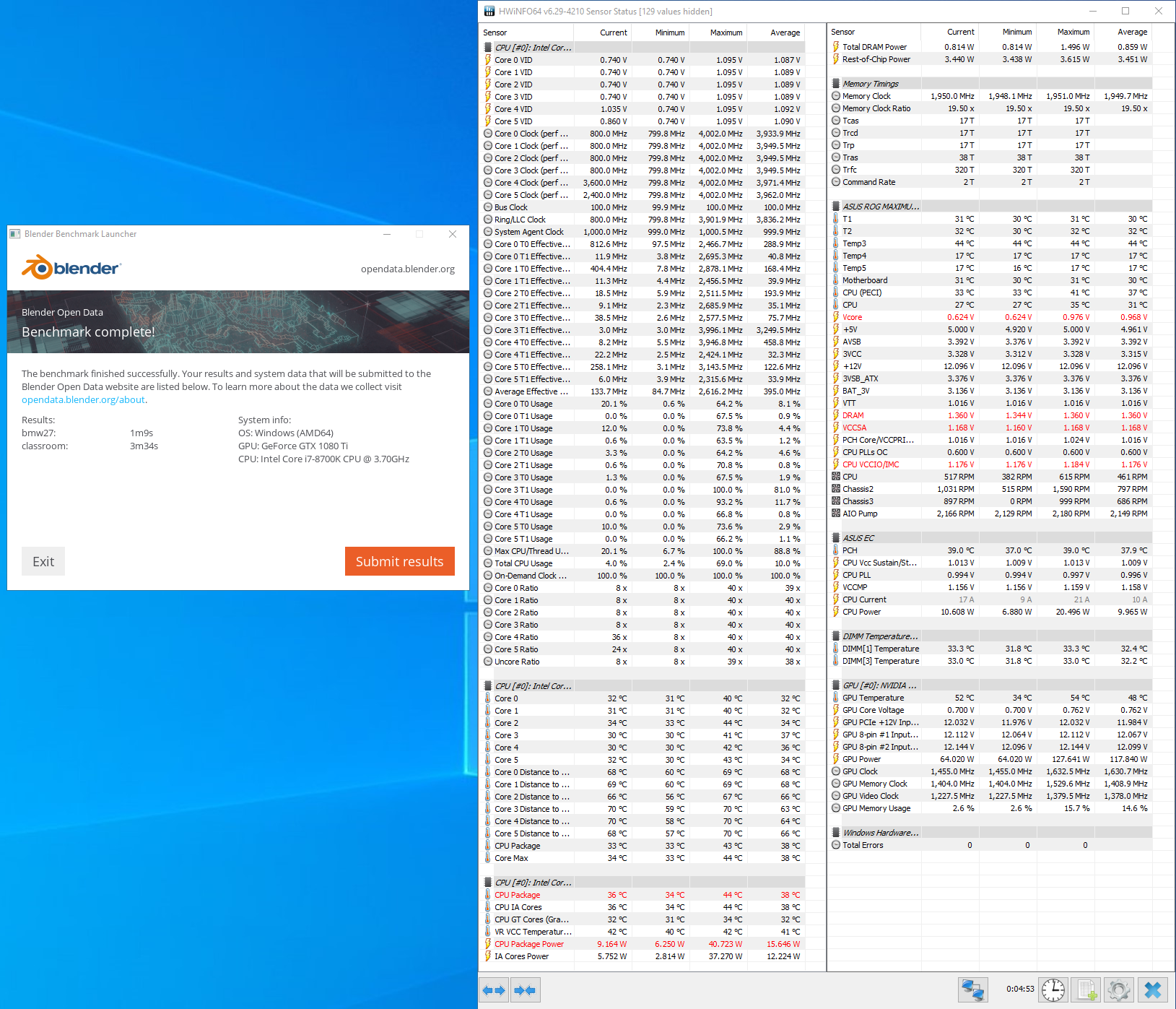Start logging with the sheet plus icon
This screenshot has height=1009, width=1176.
1086,989
